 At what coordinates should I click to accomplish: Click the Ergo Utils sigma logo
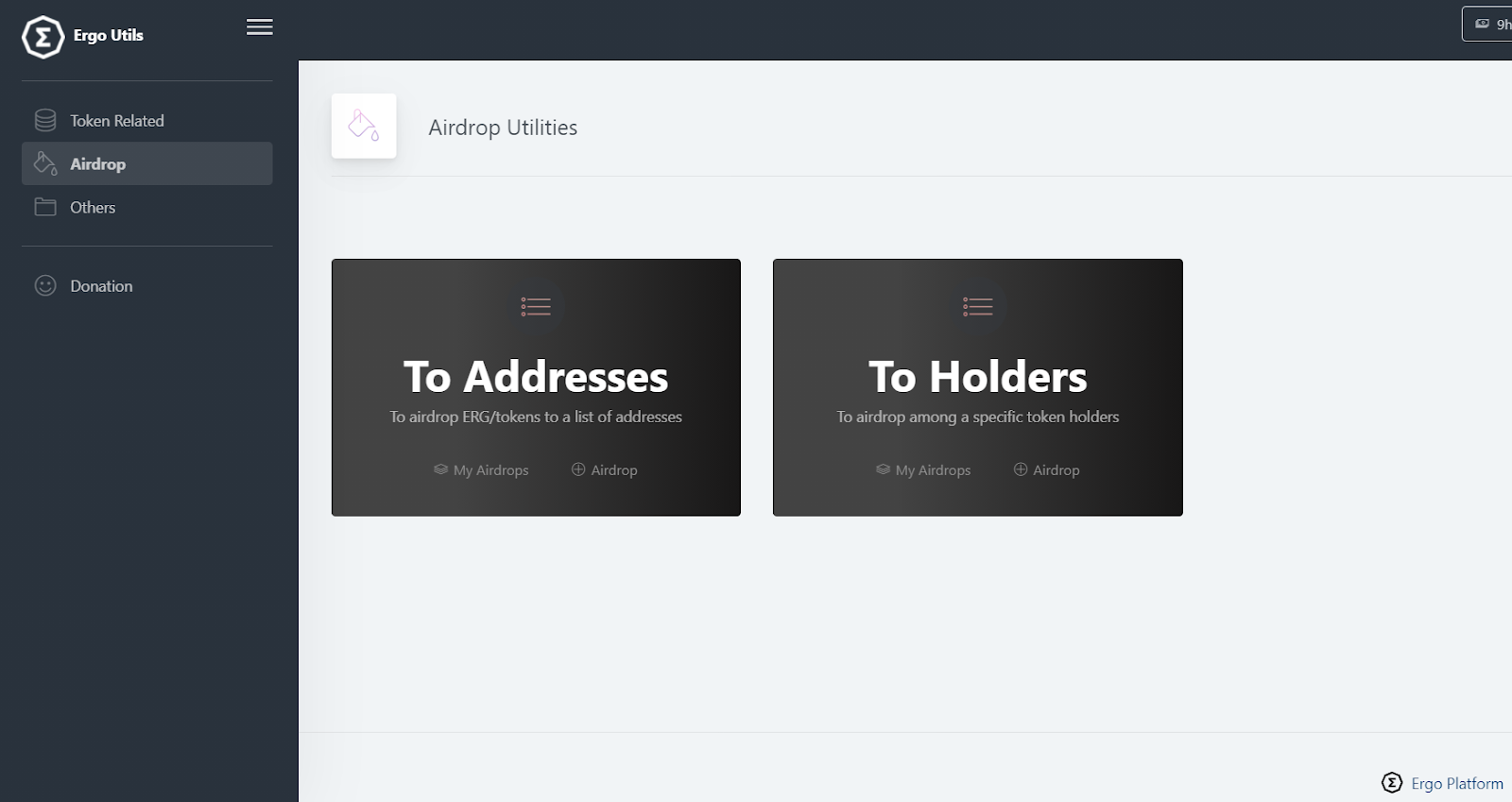click(43, 37)
